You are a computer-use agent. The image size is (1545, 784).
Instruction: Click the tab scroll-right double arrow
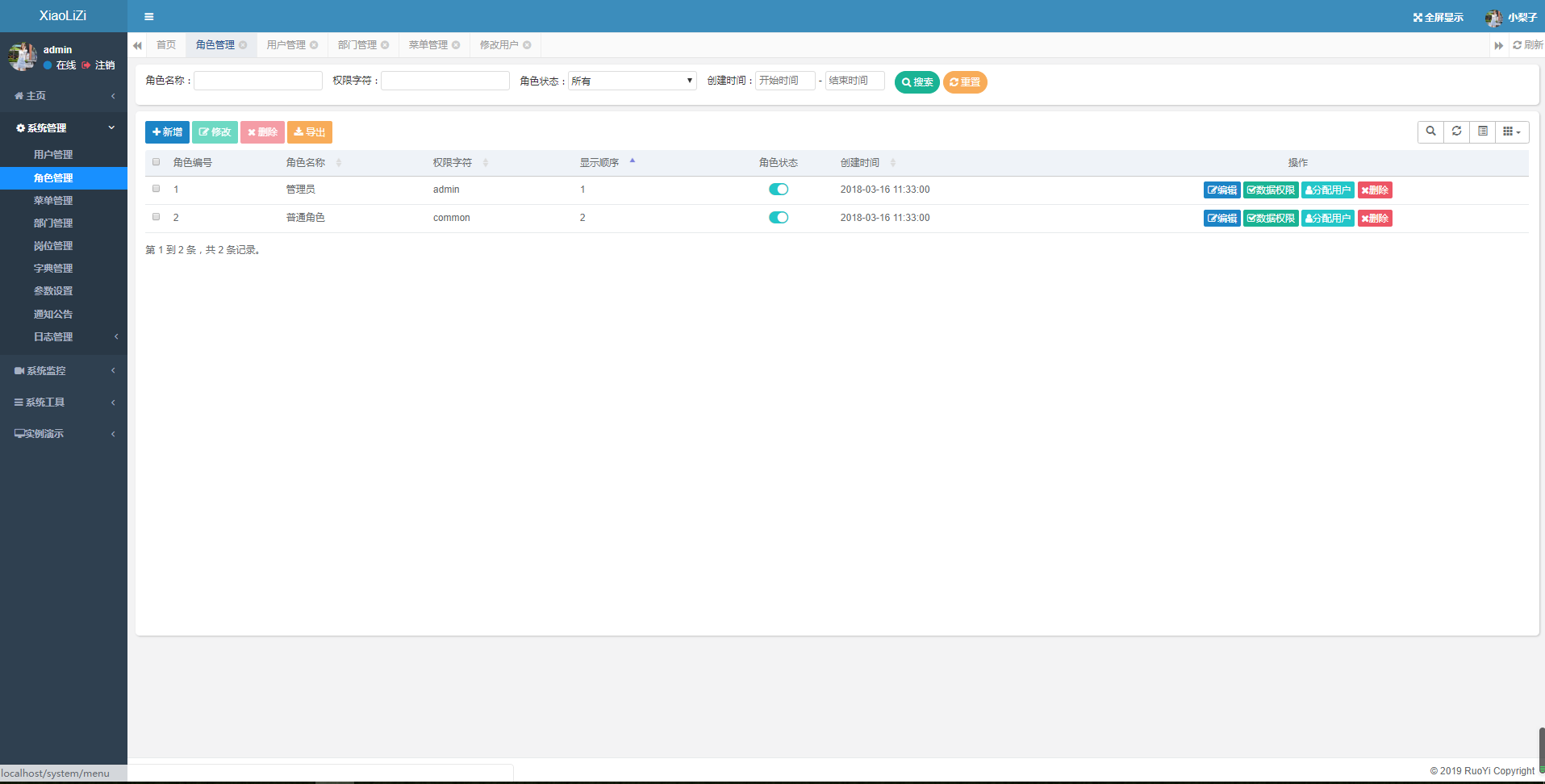[x=1499, y=45]
